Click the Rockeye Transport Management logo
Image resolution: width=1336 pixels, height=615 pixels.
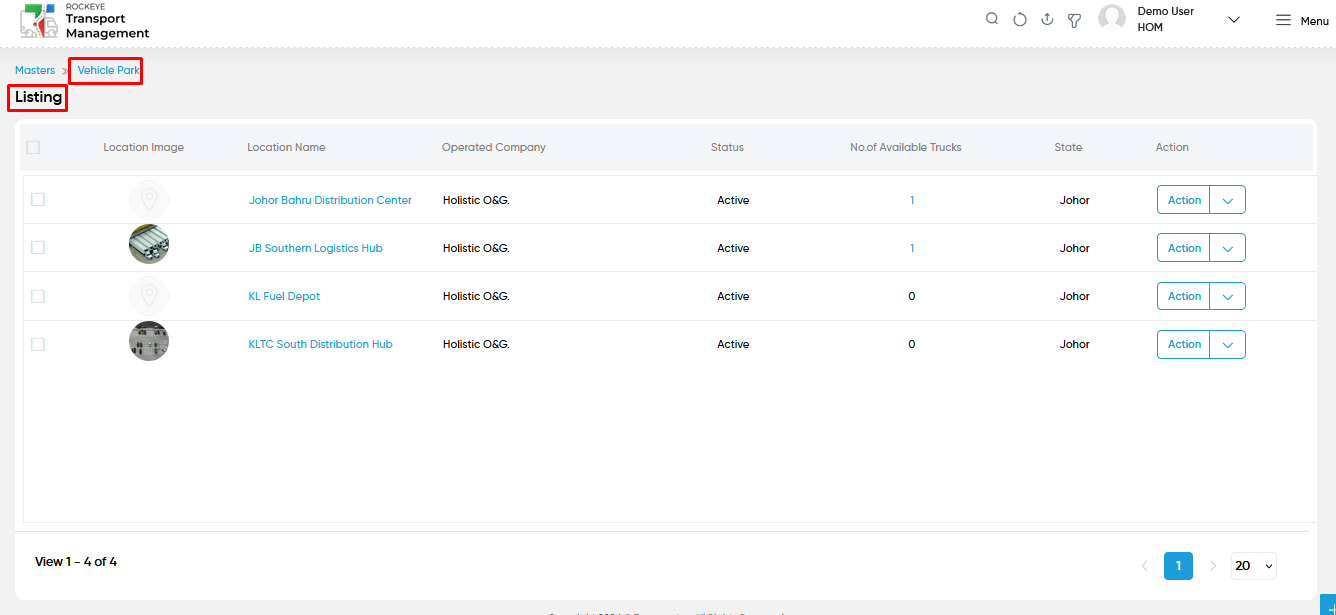click(x=85, y=21)
